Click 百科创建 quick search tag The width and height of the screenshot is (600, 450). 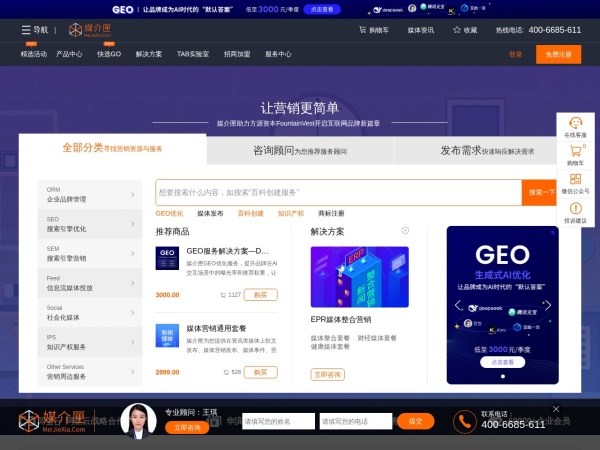(251, 214)
